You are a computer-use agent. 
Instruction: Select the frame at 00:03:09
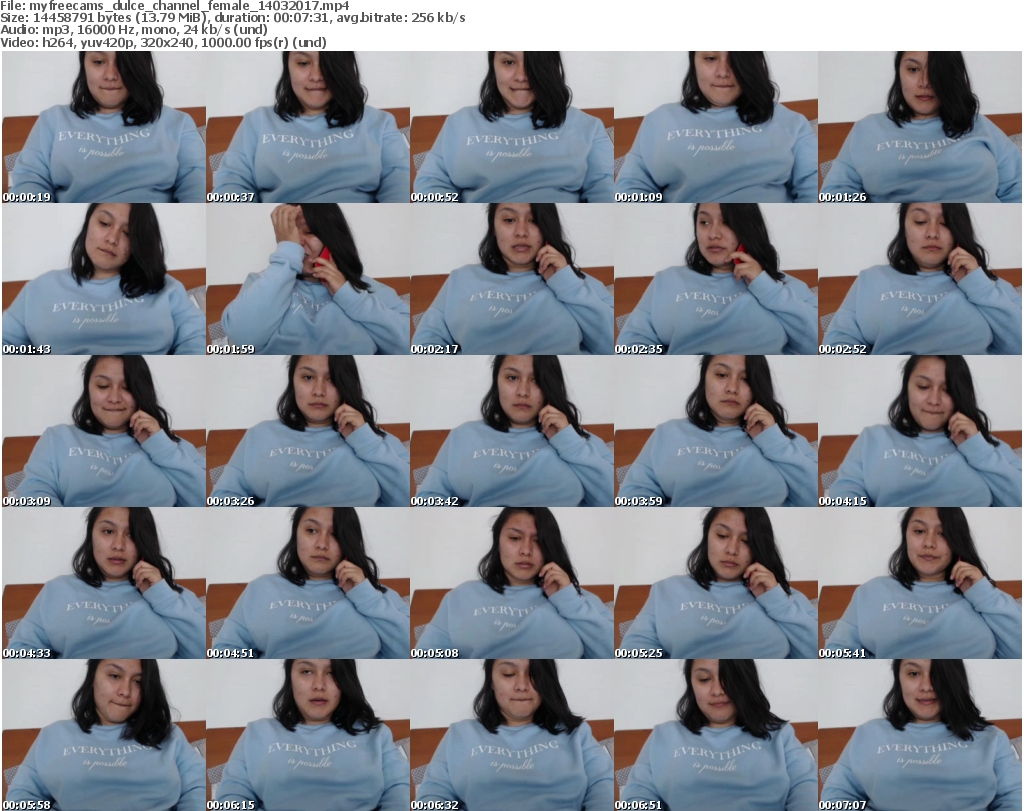point(103,431)
